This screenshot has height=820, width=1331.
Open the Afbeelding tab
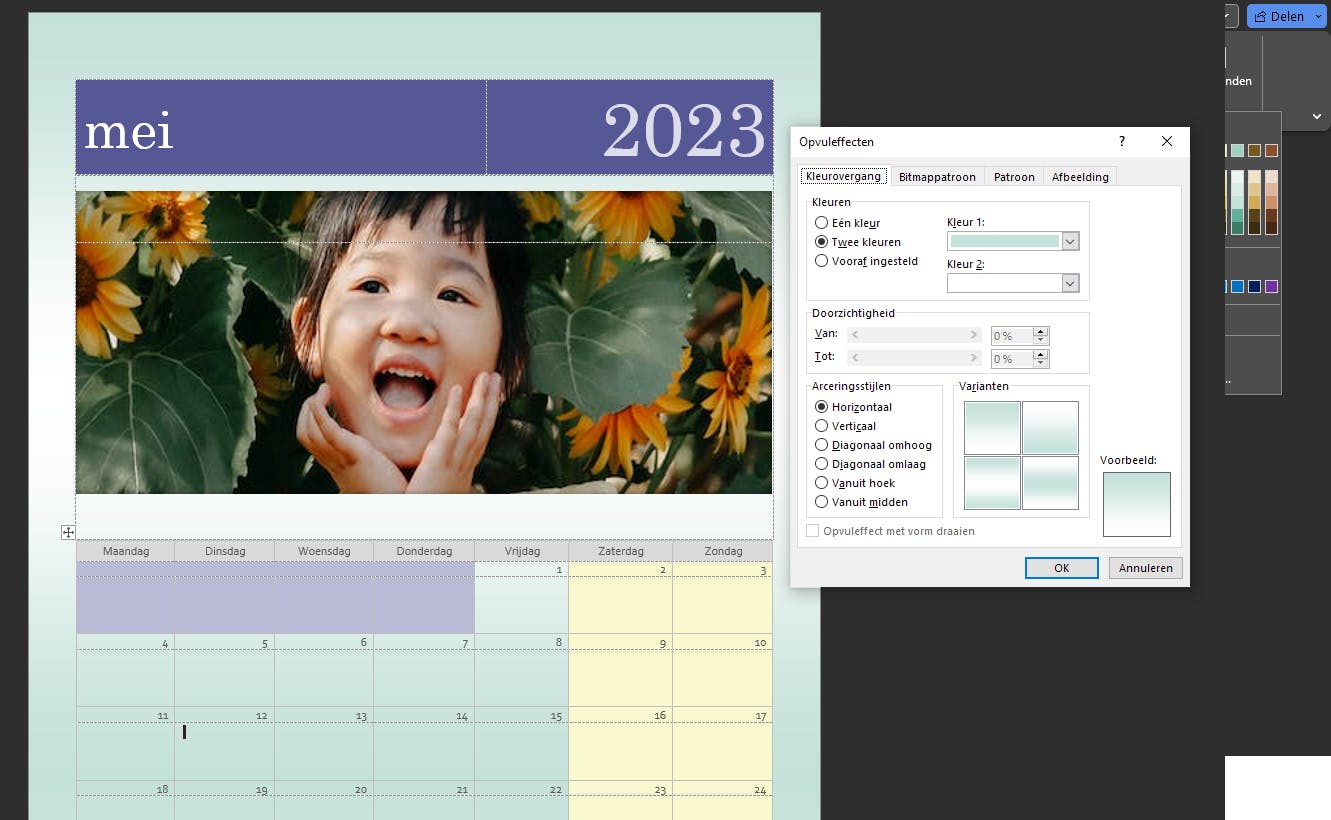1080,177
